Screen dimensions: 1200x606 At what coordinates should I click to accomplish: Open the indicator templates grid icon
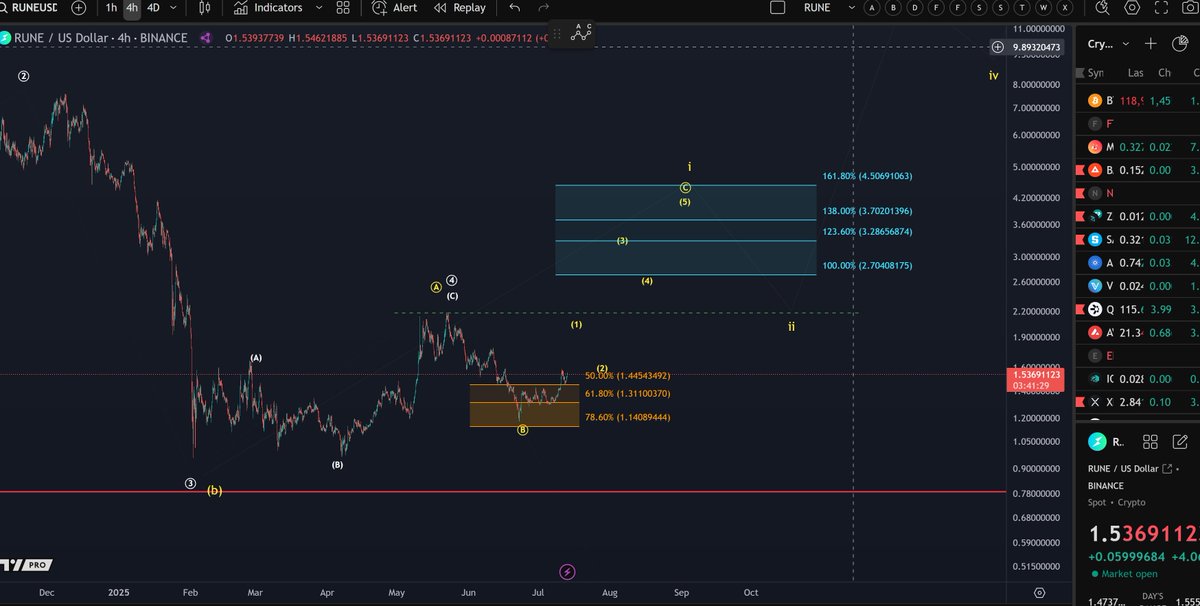pyautogui.click(x=343, y=7)
